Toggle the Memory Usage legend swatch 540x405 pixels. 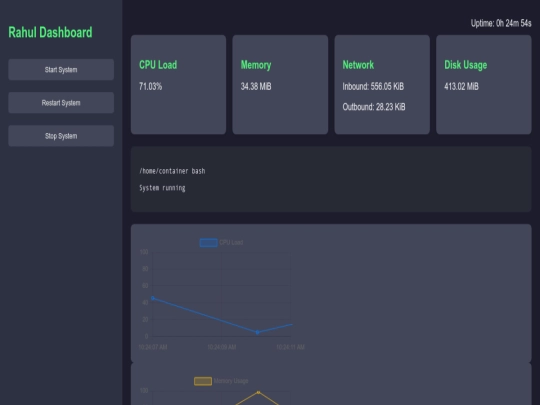203,381
